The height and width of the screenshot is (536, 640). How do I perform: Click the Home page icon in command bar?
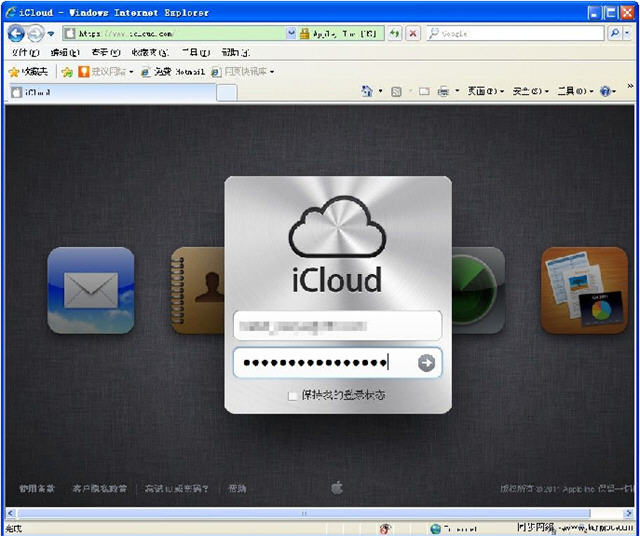pos(367,91)
